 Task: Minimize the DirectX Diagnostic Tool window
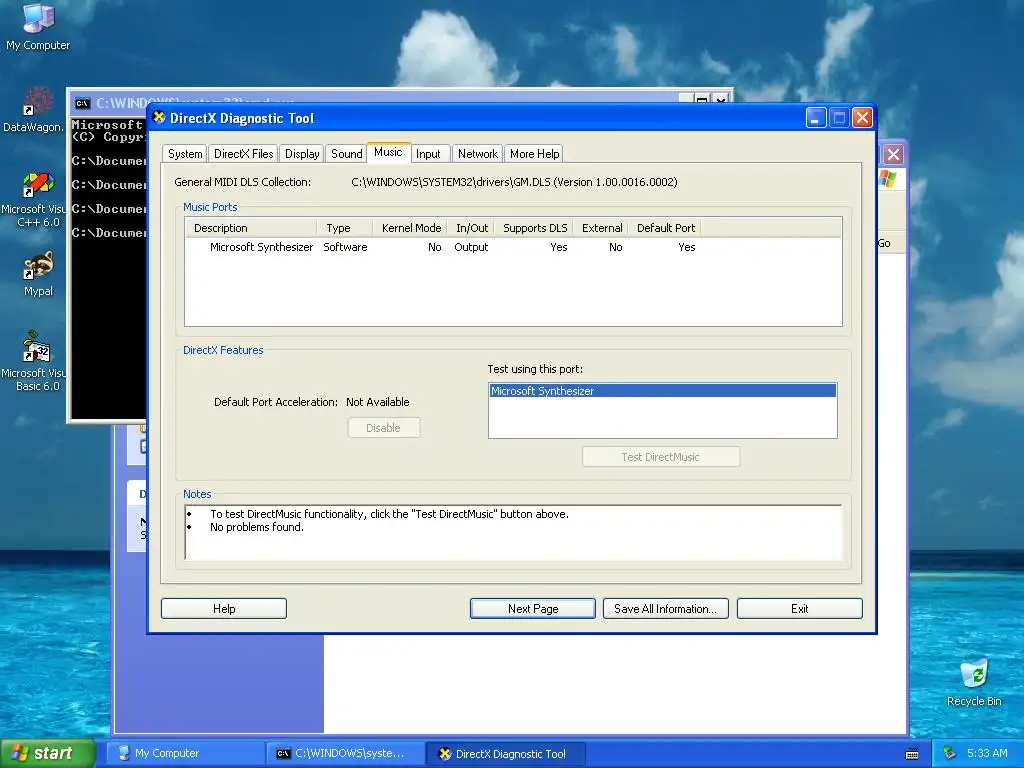tap(816, 118)
